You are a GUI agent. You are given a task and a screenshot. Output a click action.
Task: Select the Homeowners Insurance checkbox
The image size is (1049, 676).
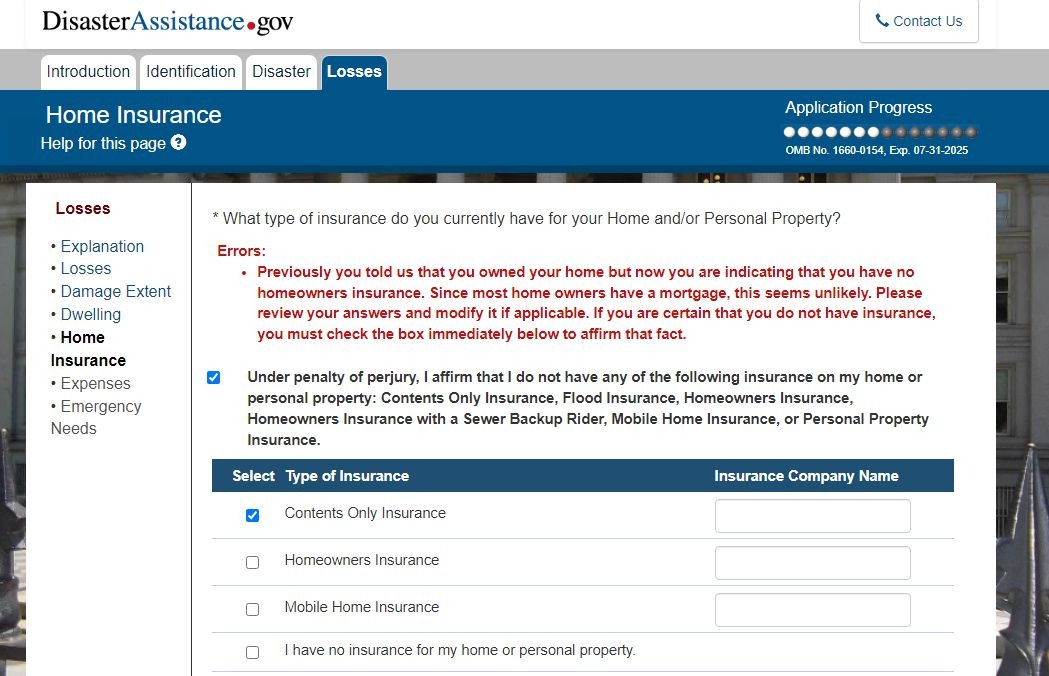(252, 563)
